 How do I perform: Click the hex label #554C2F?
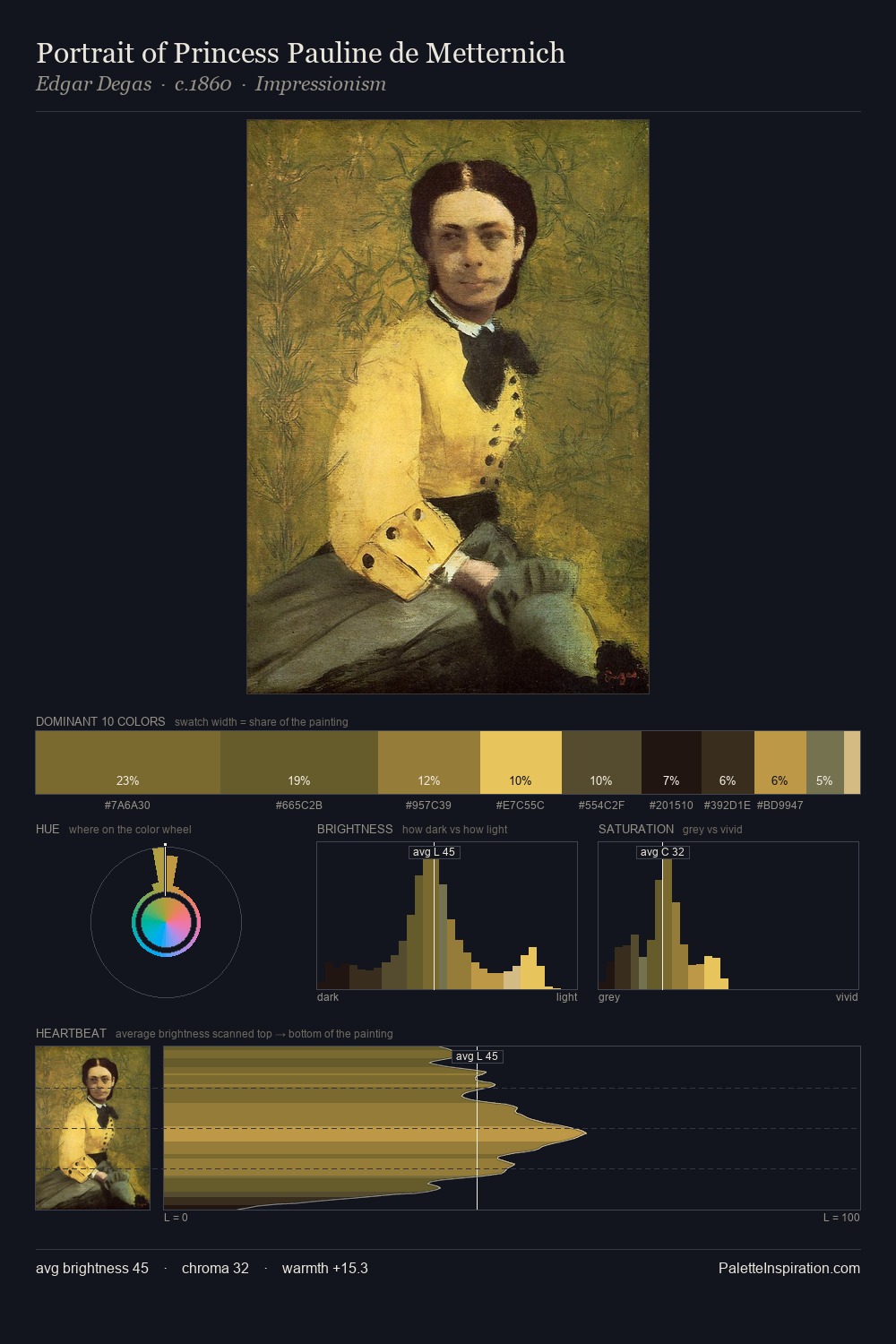(x=601, y=806)
